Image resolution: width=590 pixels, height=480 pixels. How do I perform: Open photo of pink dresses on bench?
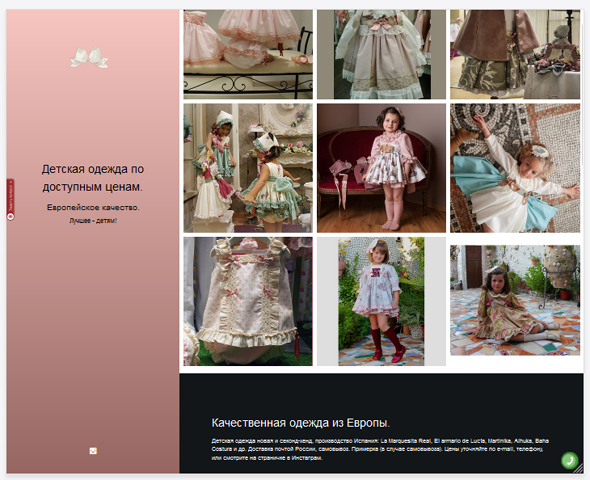(x=248, y=54)
